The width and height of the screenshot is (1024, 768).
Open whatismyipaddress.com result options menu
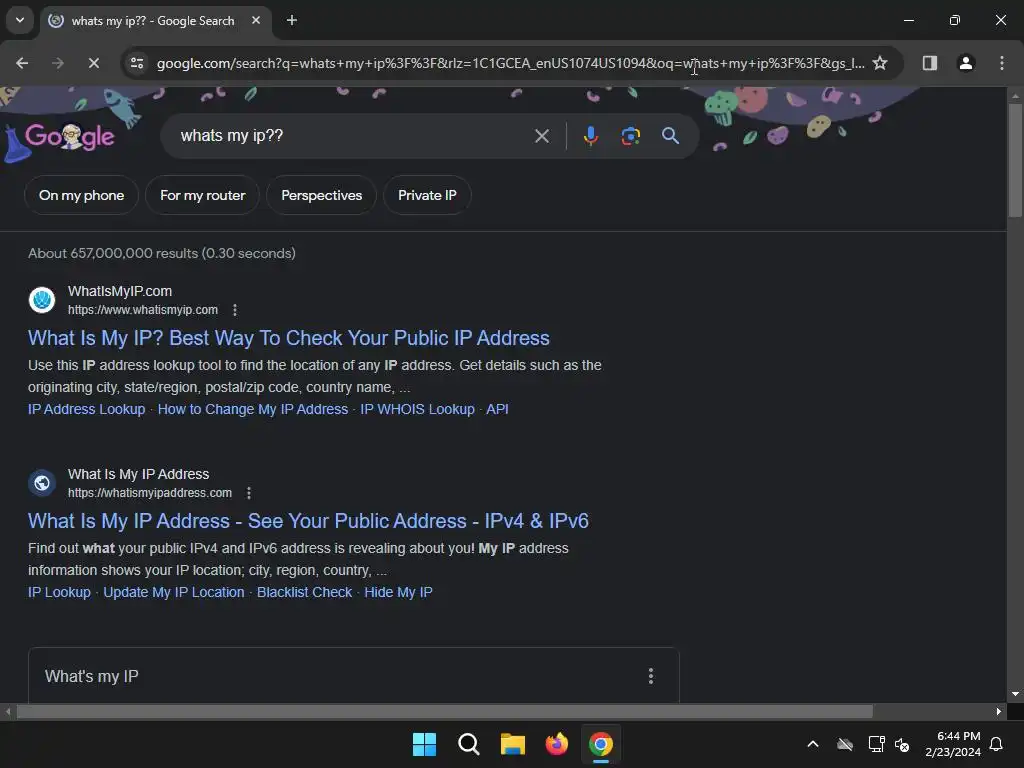pos(249,493)
